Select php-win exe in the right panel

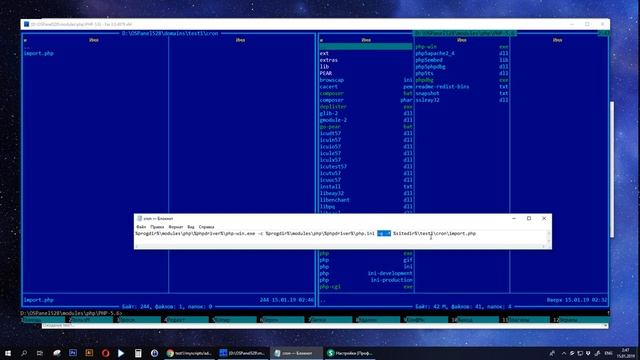point(462,47)
